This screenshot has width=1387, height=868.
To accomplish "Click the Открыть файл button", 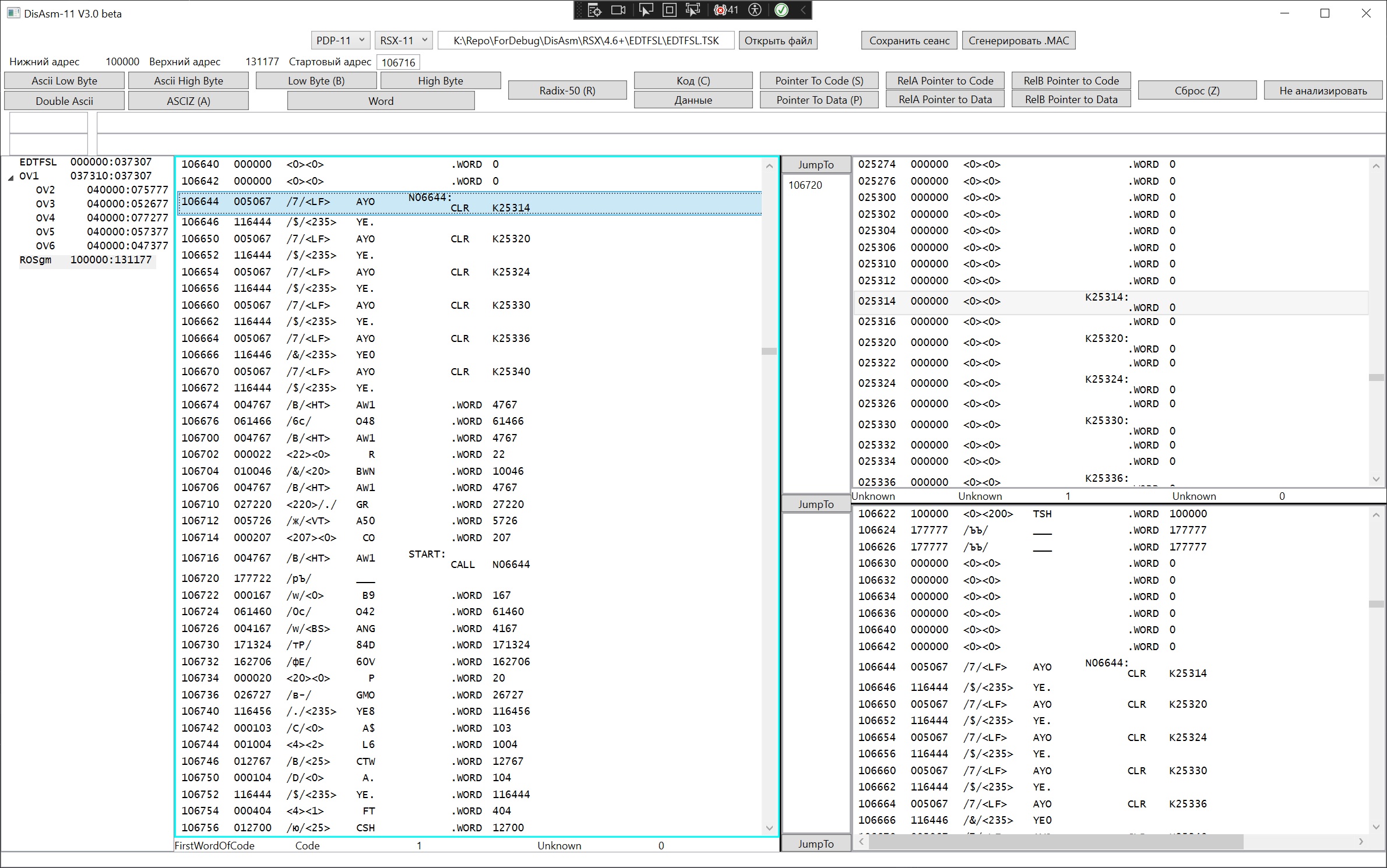I will pos(778,40).
